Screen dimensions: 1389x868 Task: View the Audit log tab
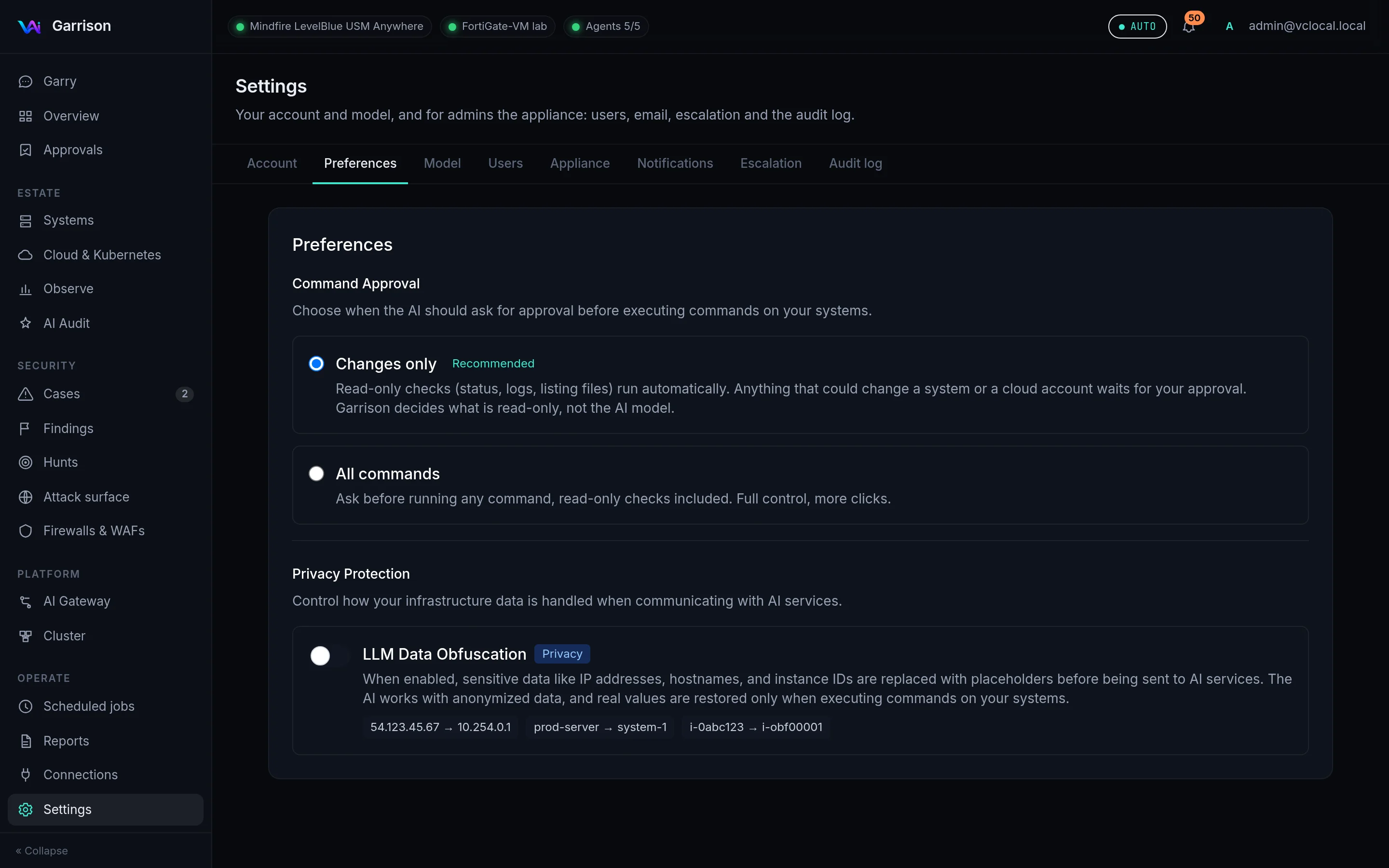click(855, 163)
